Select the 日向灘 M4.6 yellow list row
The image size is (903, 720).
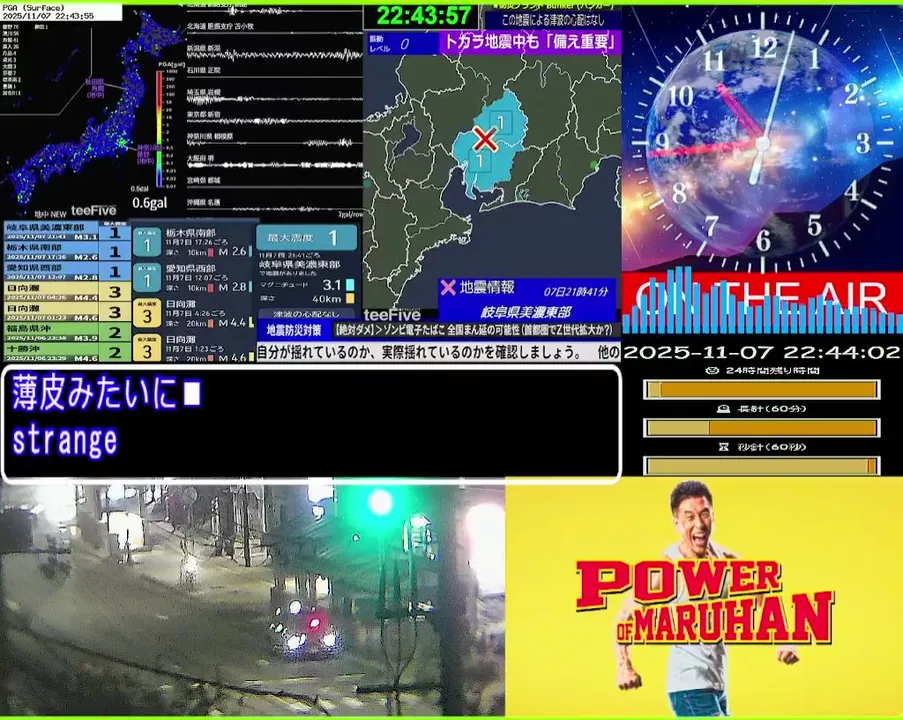[67, 312]
